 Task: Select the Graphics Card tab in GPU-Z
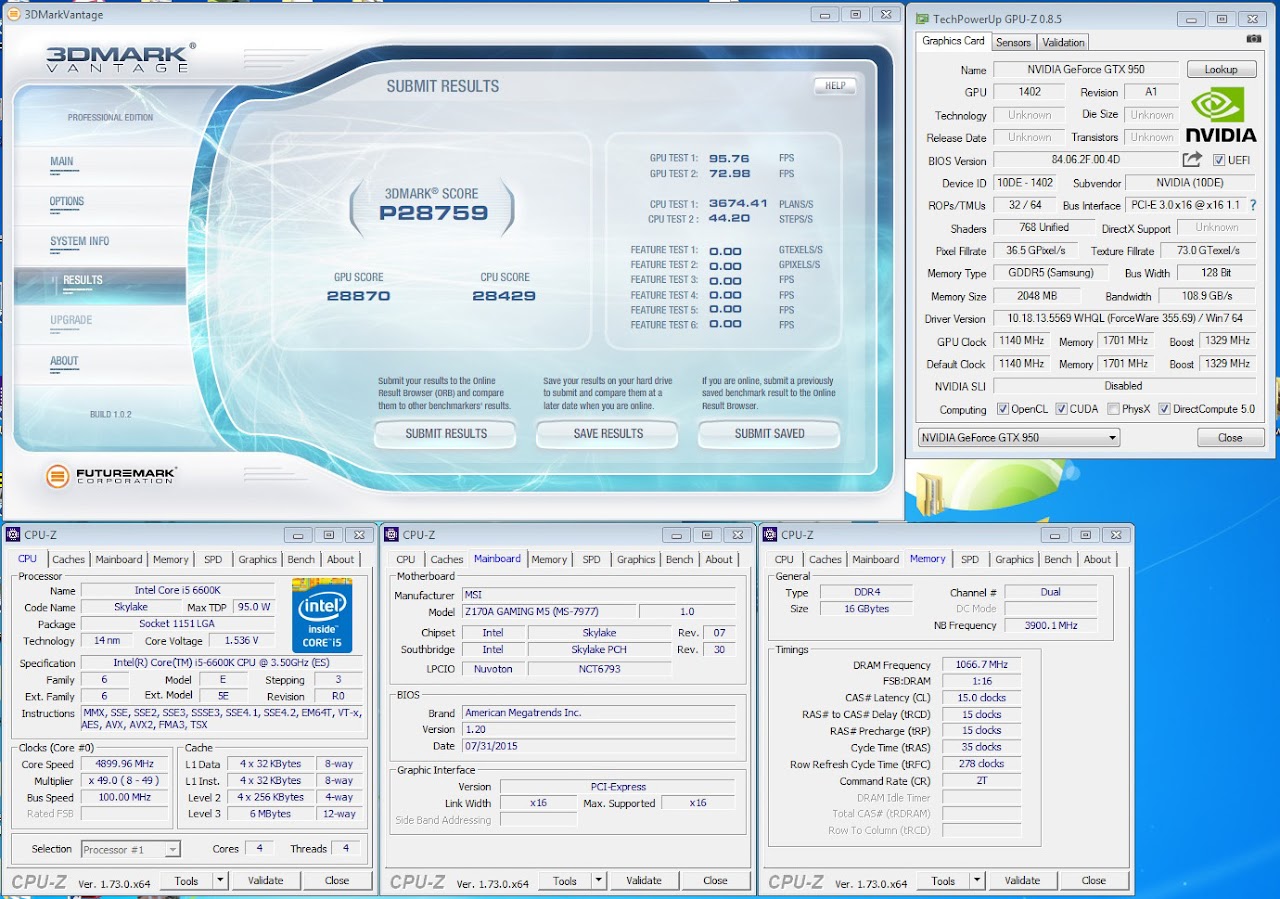click(x=953, y=41)
